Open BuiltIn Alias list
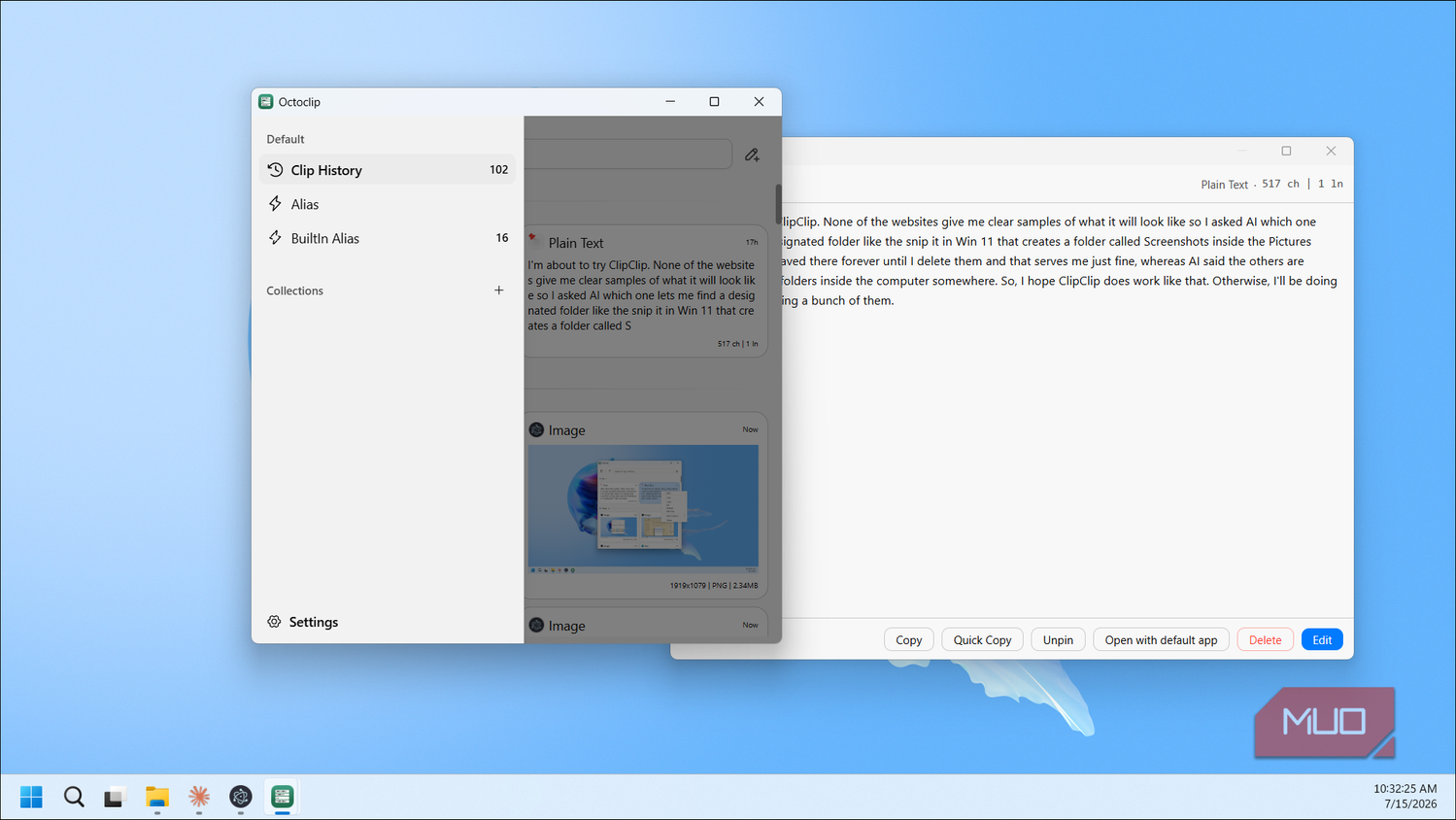The width and height of the screenshot is (1456, 820). click(388, 238)
